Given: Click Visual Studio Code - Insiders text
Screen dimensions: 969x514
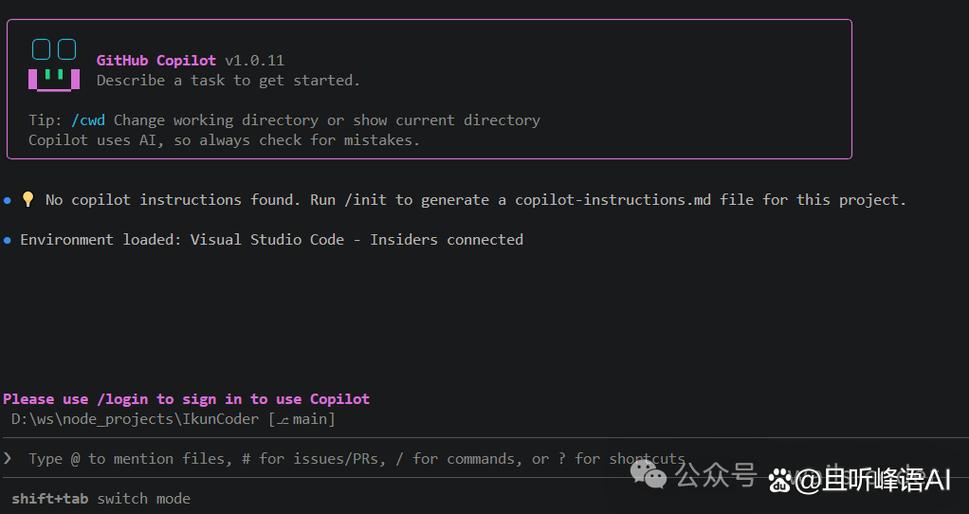Looking at the screenshot, I should 314,240.
